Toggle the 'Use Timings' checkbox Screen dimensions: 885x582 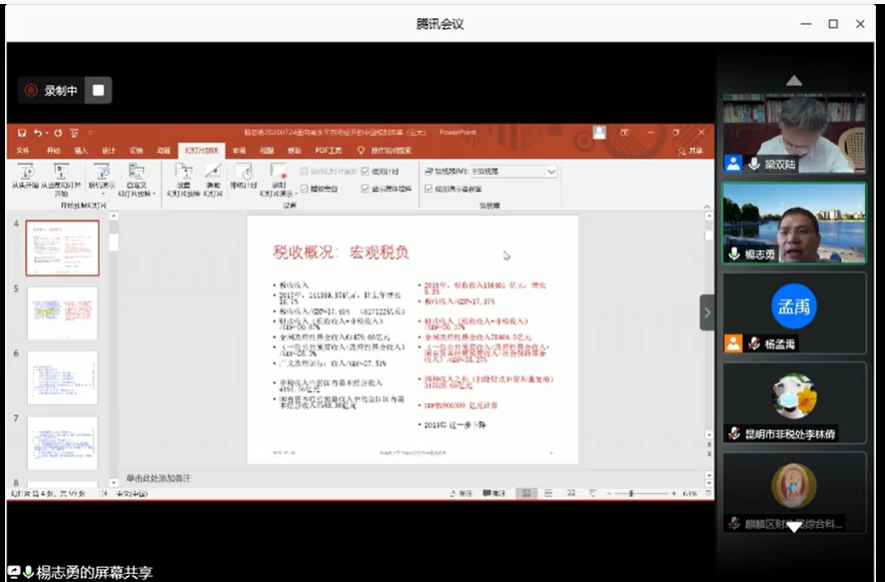click(x=364, y=171)
